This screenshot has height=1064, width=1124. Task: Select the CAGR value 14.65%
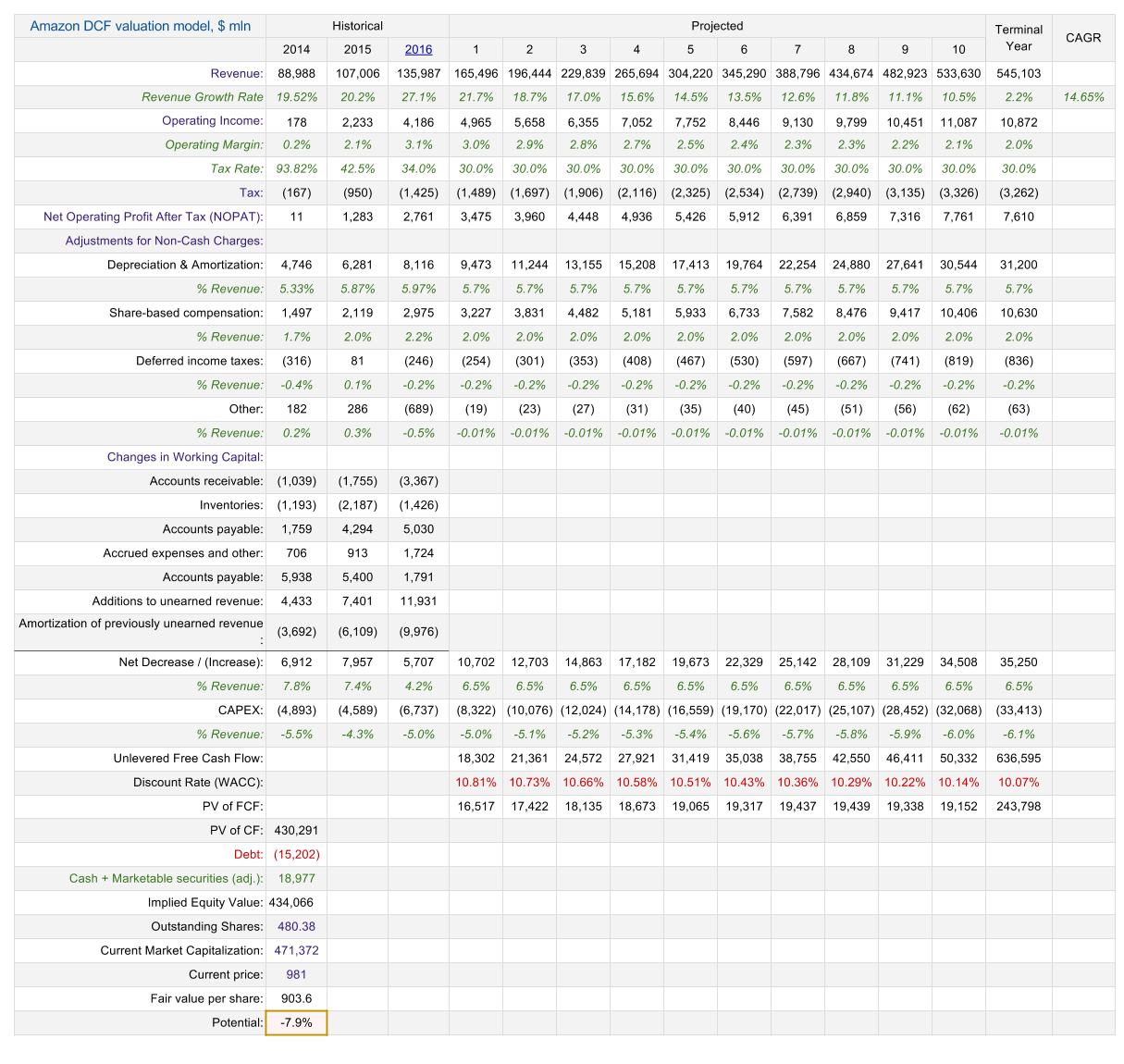point(1083,97)
